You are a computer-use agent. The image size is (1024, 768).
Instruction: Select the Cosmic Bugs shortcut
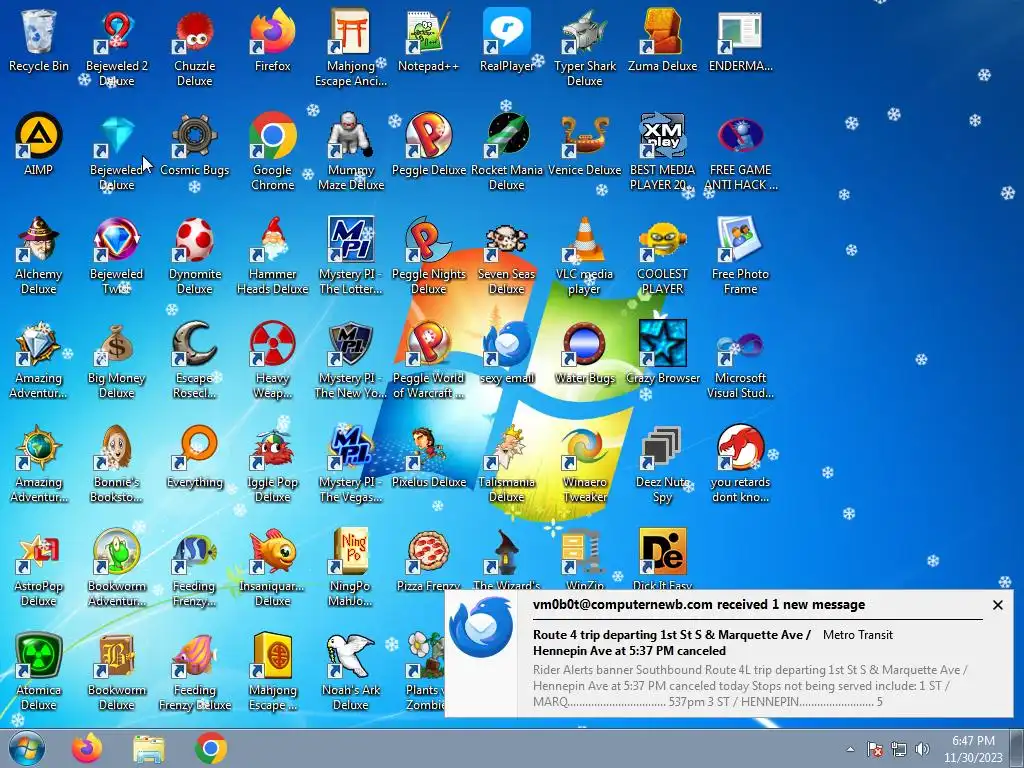(x=195, y=145)
